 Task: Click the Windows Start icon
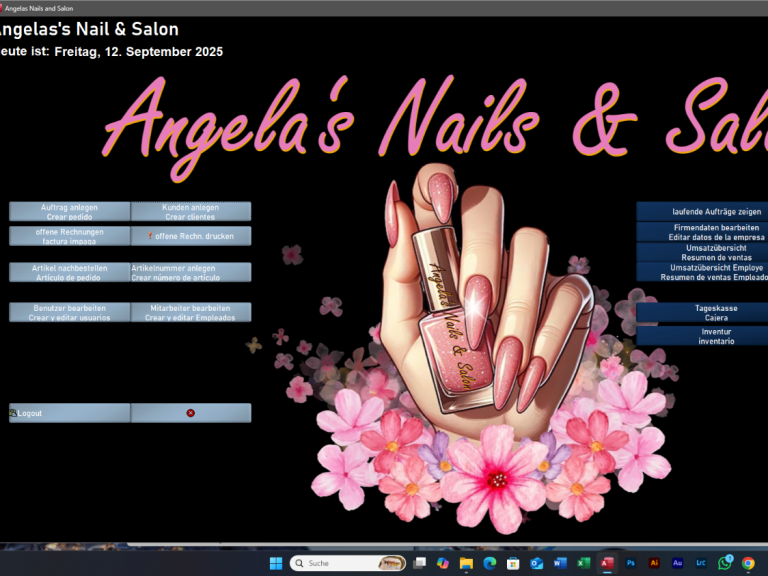tap(275, 563)
